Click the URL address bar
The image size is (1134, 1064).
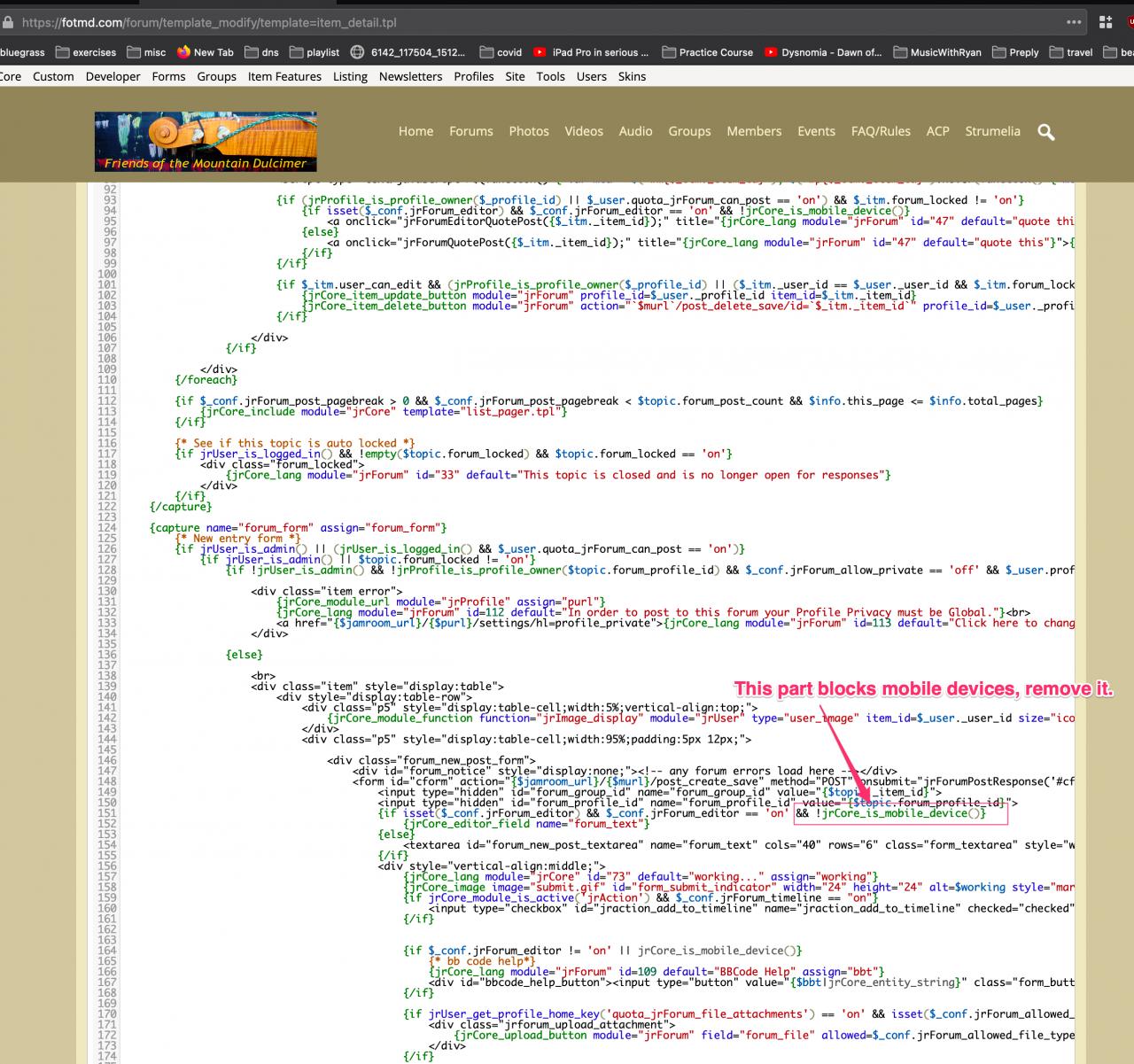click(532, 22)
